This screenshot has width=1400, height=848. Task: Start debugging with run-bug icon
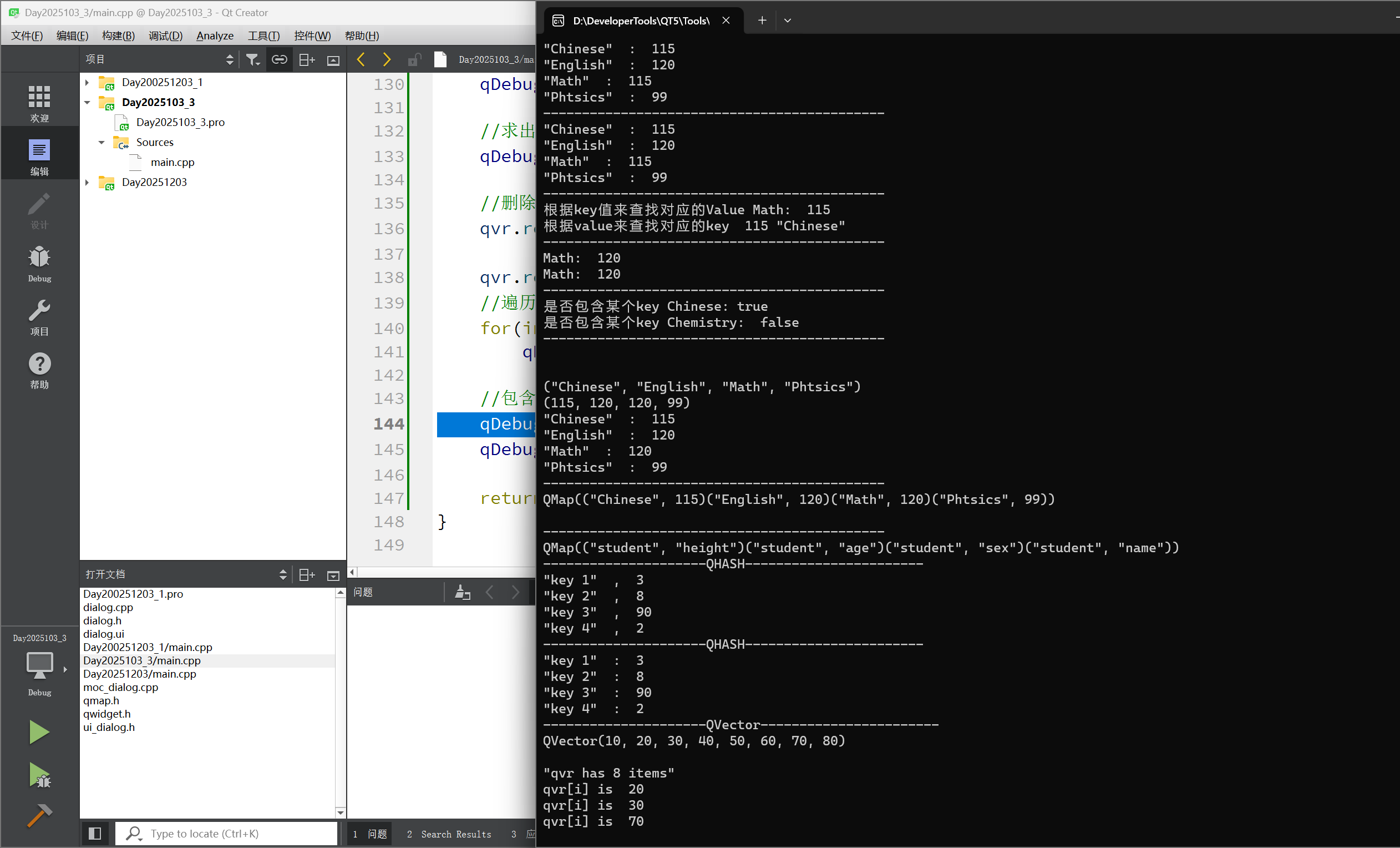(x=39, y=776)
